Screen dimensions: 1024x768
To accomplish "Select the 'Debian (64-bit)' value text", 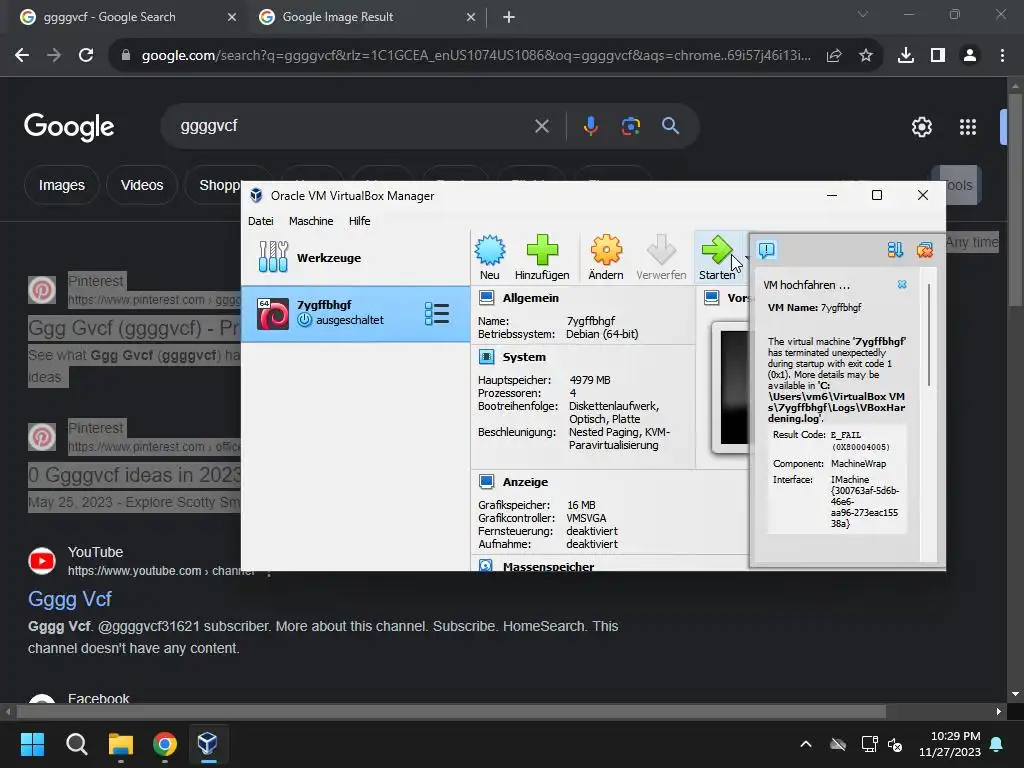I will (x=602, y=334).
